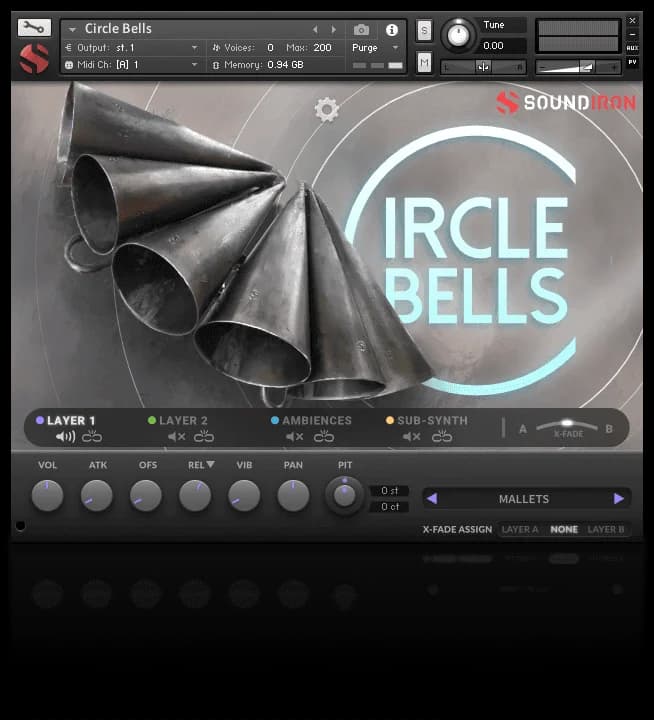Click the ATK knob
The image size is (654, 720).
(96, 495)
